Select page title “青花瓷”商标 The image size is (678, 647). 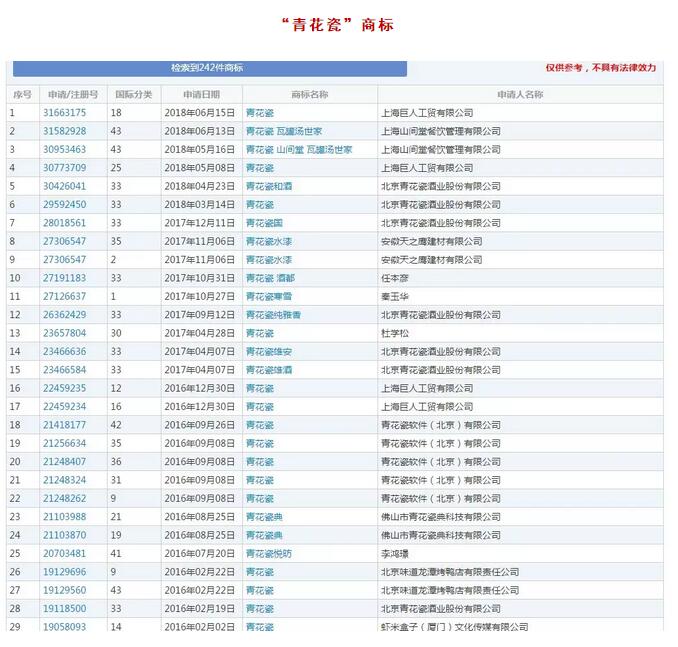click(338, 25)
